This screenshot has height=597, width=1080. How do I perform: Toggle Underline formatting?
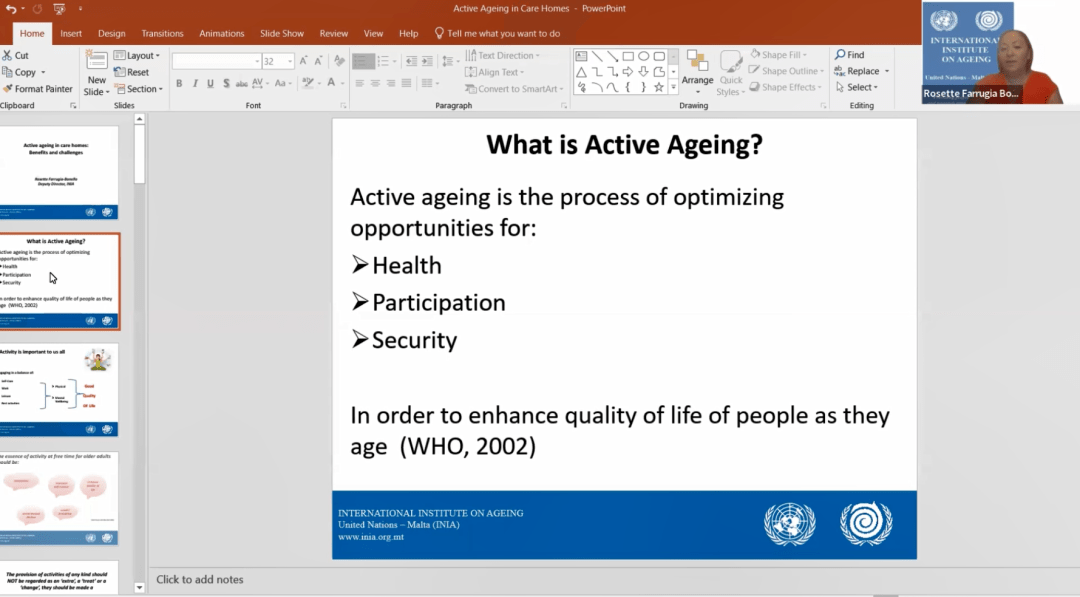(211, 84)
